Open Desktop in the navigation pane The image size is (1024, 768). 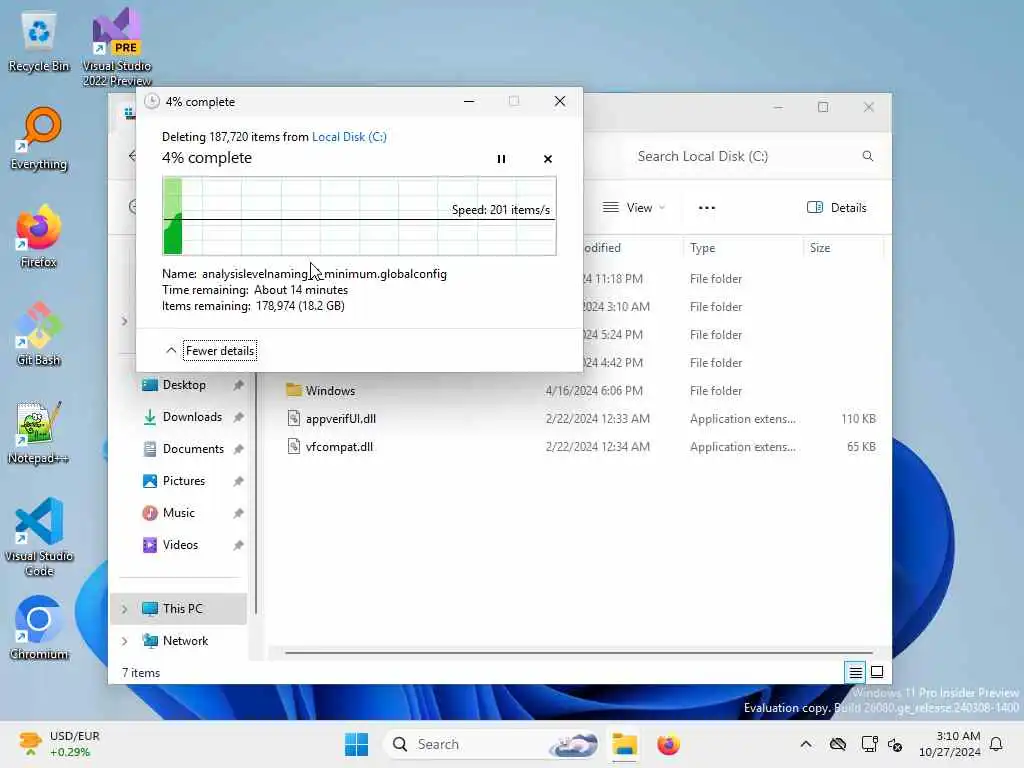click(x=184, y=385)
